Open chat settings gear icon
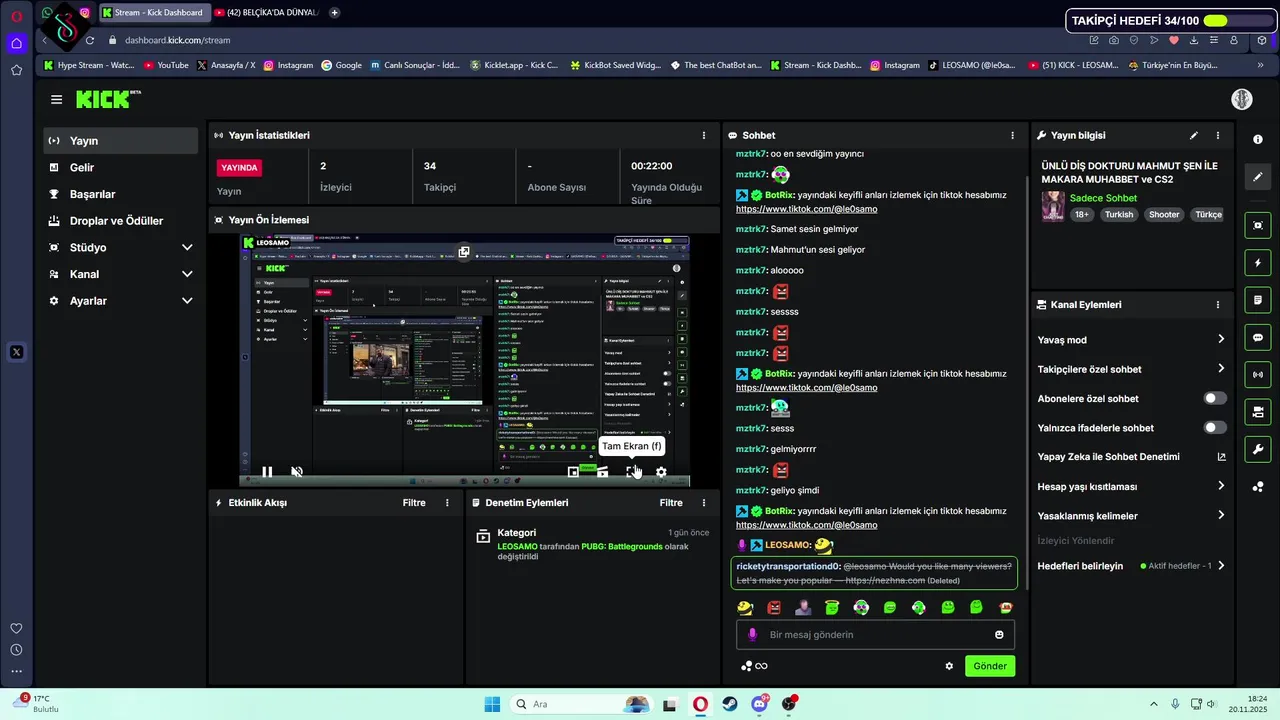The image size is (1280, 720). [x=949, y=666]
